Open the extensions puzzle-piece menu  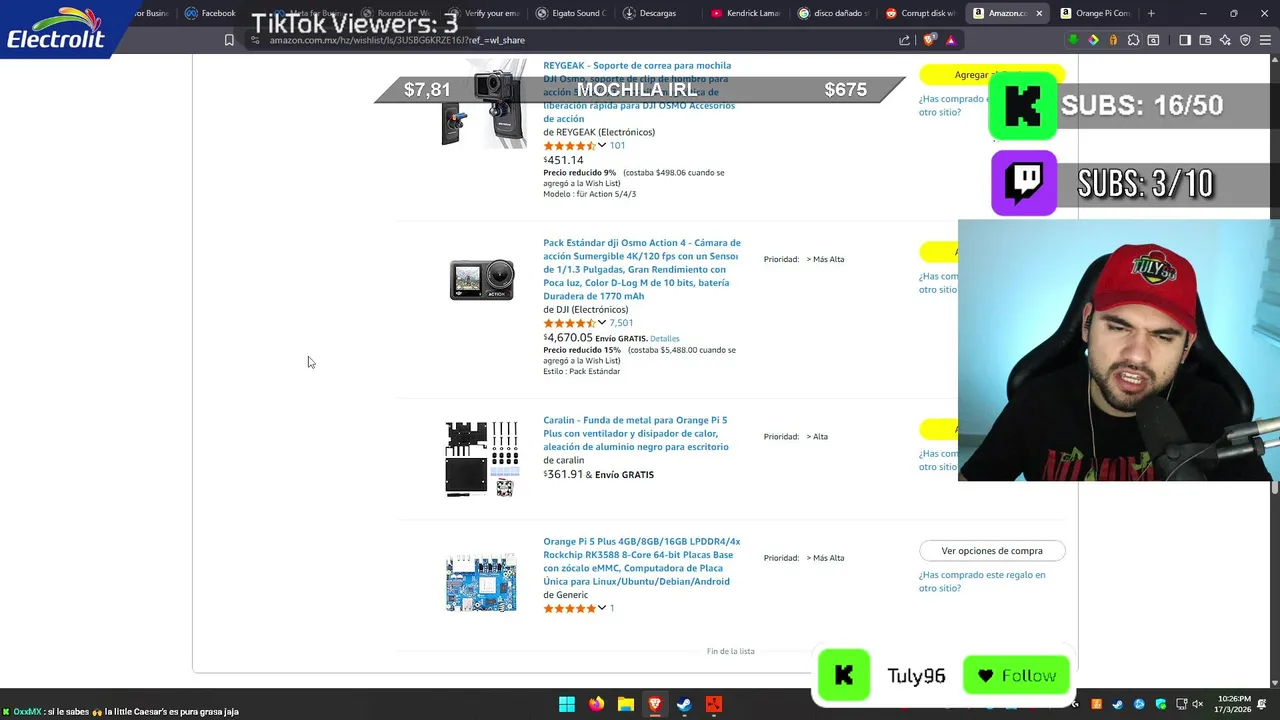tap(1133, 40)
